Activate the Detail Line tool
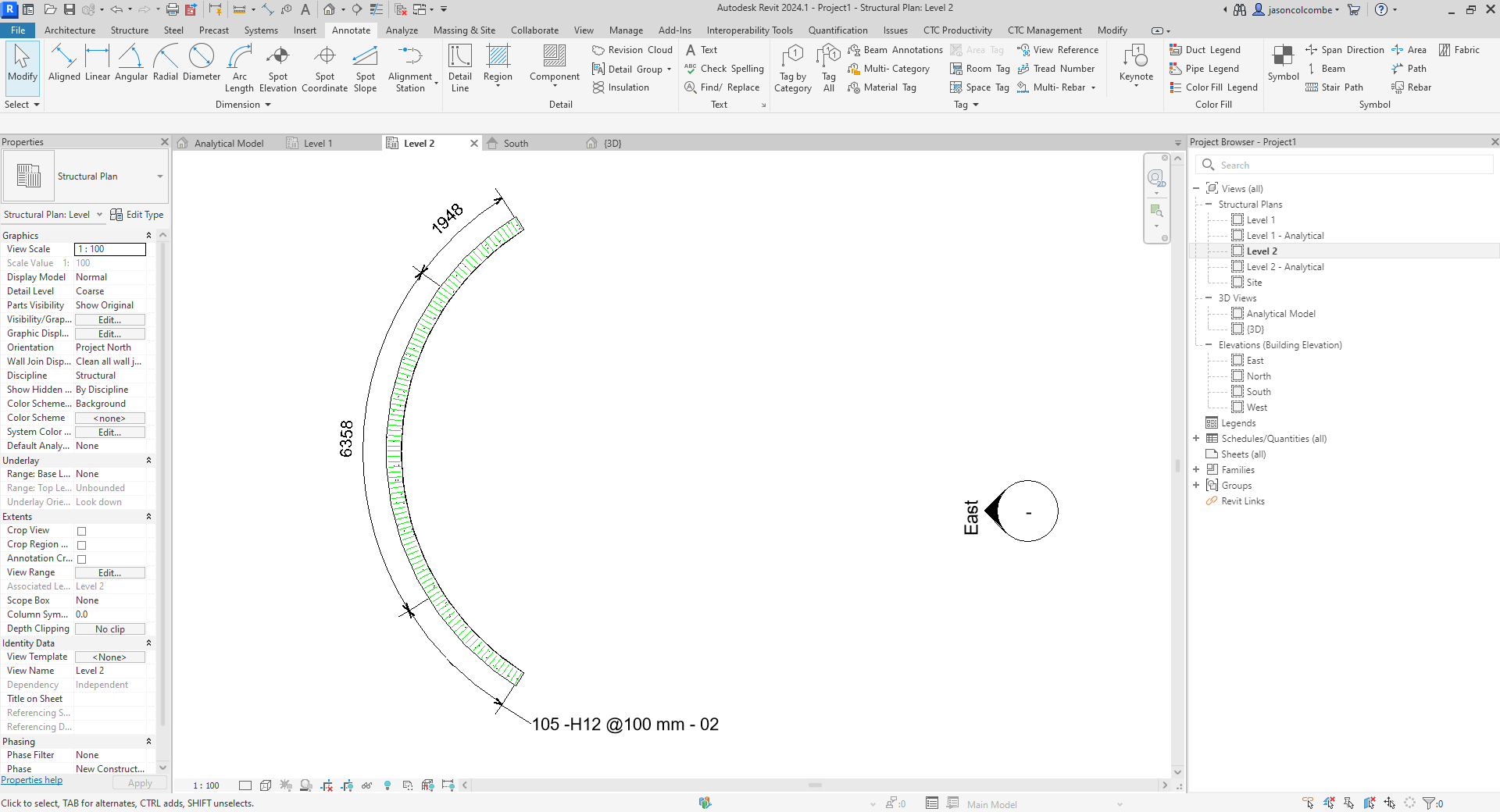1500x812 pixels. coord(459,66)
